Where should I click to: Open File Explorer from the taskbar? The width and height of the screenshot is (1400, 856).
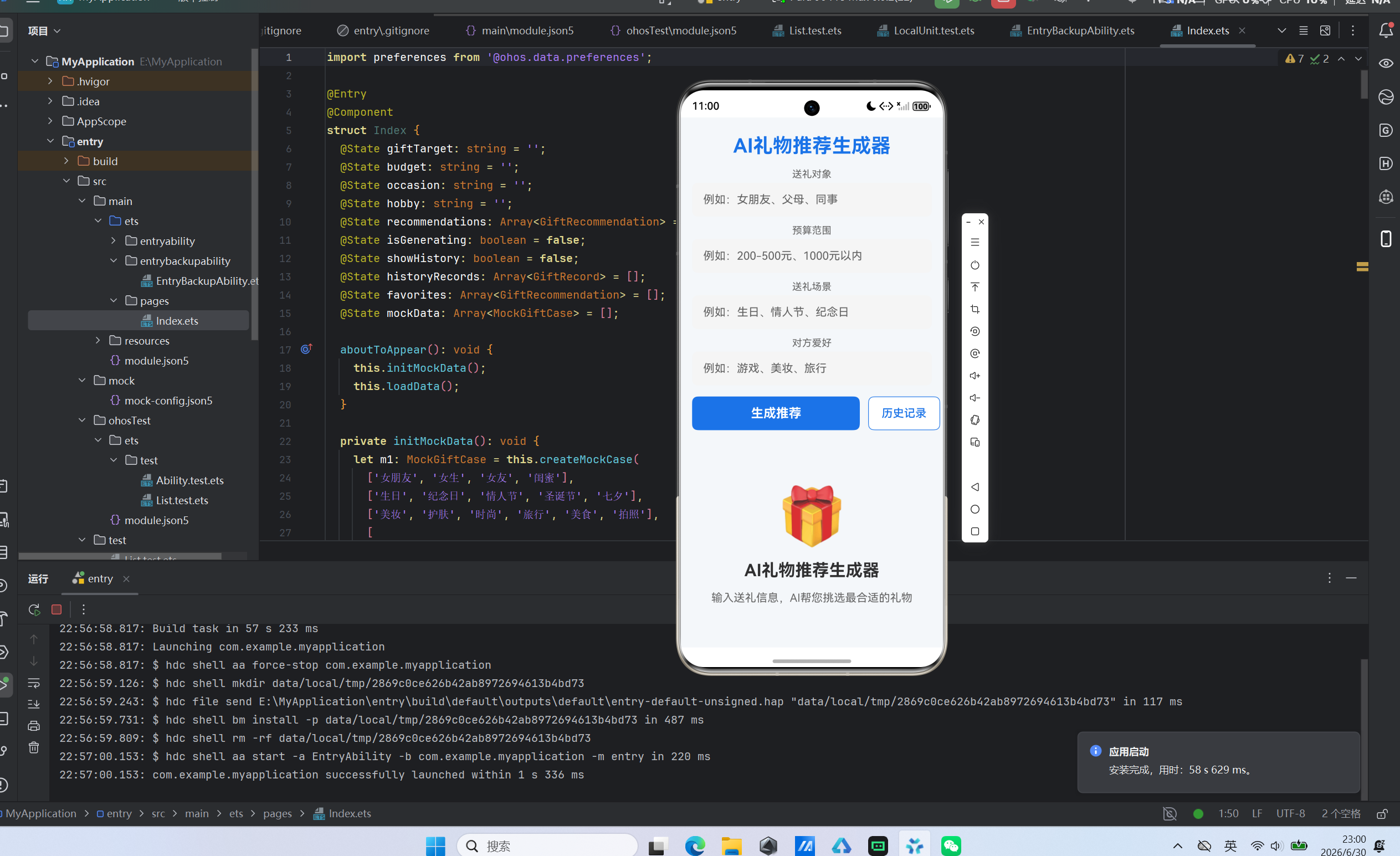point(731,847)
